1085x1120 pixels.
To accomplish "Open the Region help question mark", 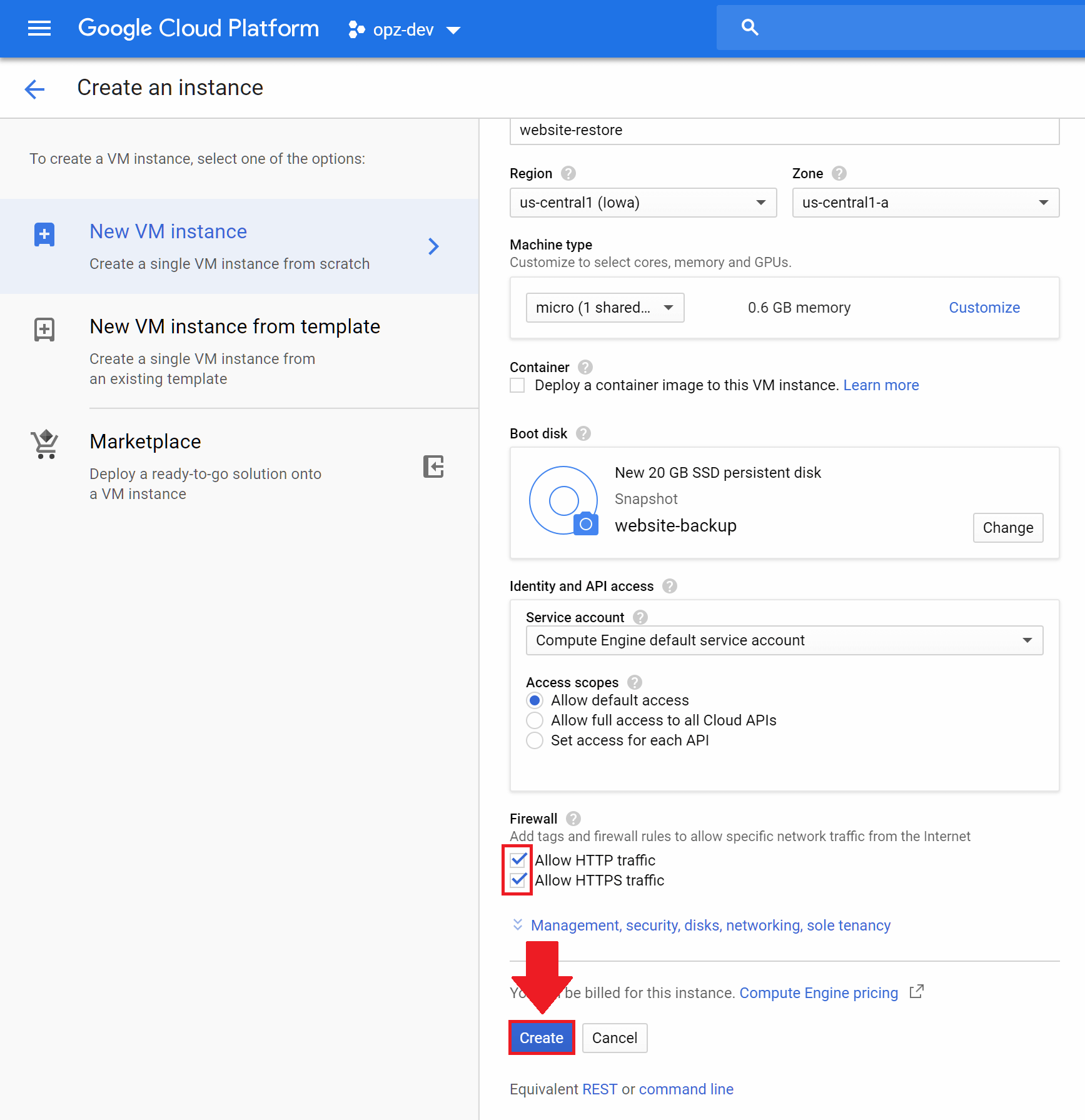I will pos(568,173).
